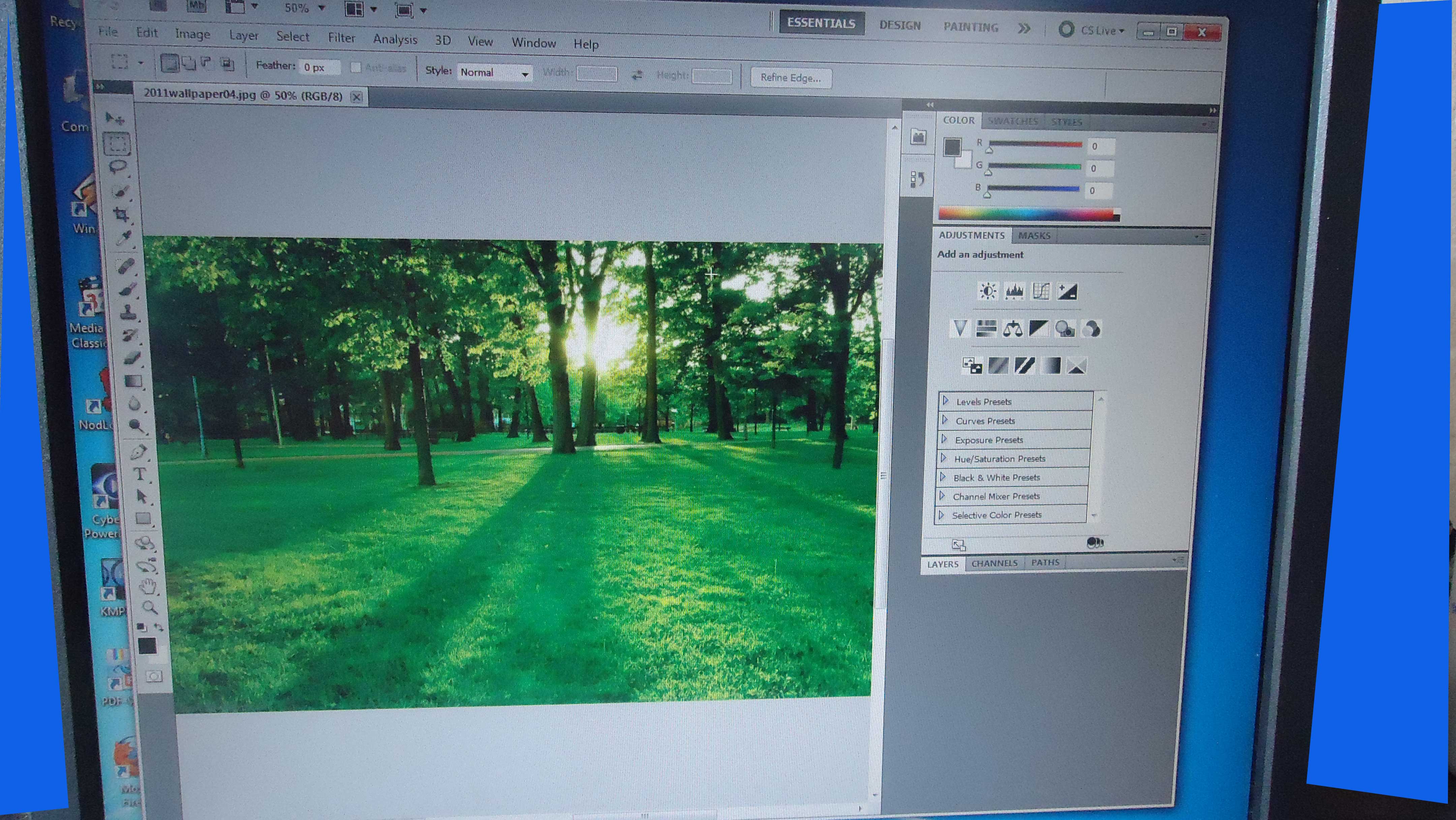The height and width of the screenshot is (820, 1456).
Task: Add a Color Balance adjustment
Action: pos(1012,329)
